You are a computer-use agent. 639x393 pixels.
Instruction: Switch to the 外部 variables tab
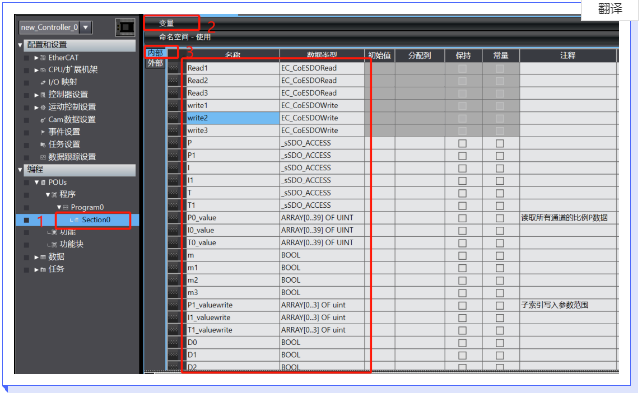tap(155, 63)
